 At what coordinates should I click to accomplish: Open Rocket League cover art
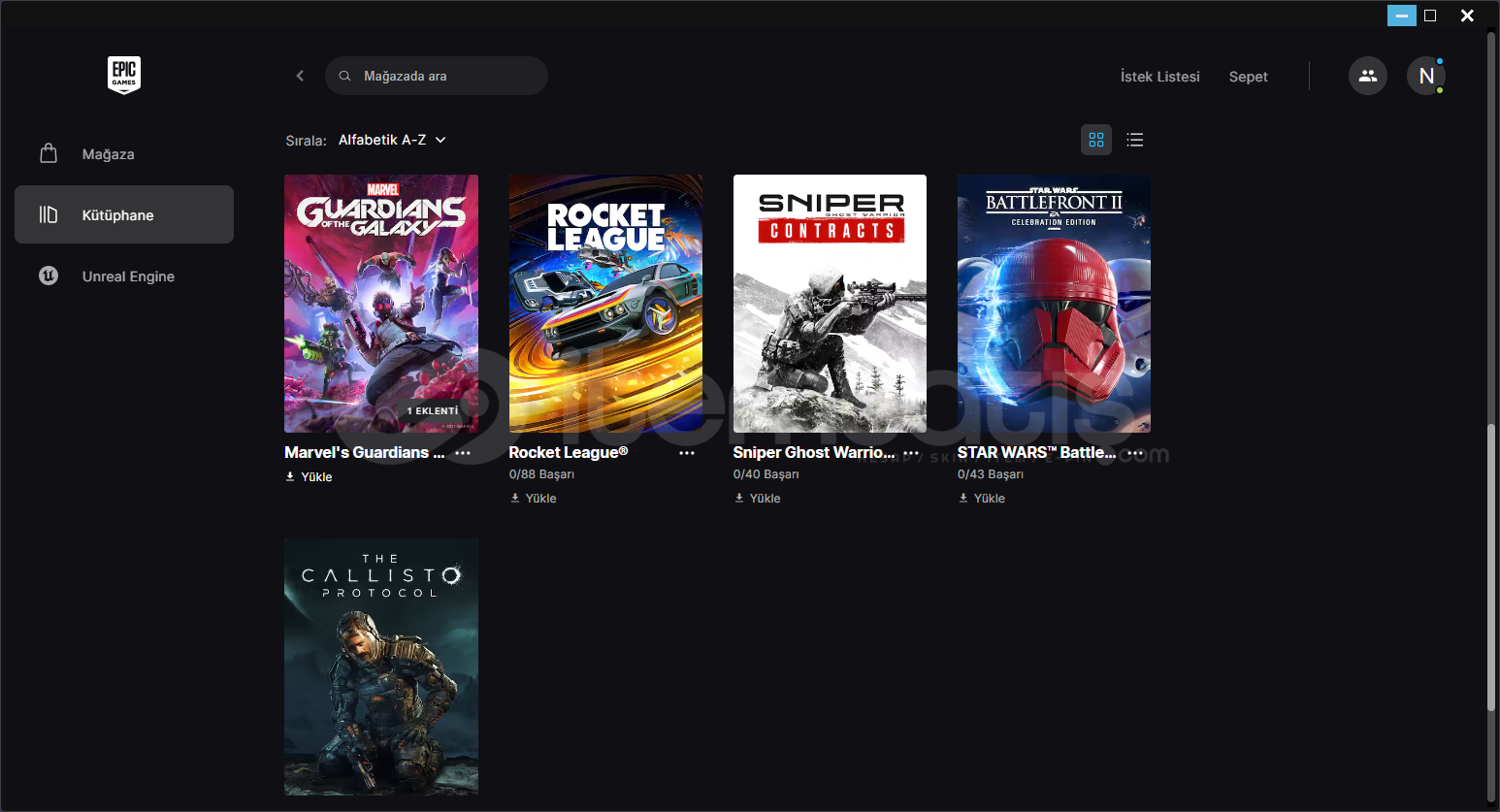(x=605, y=304)
